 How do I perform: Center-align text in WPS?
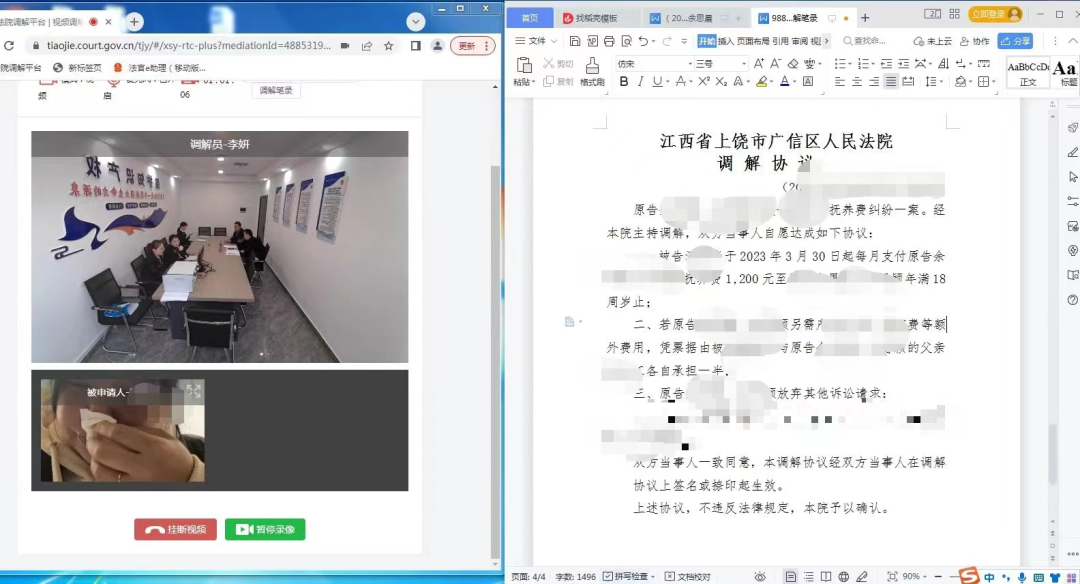click(x=857, y=81)
